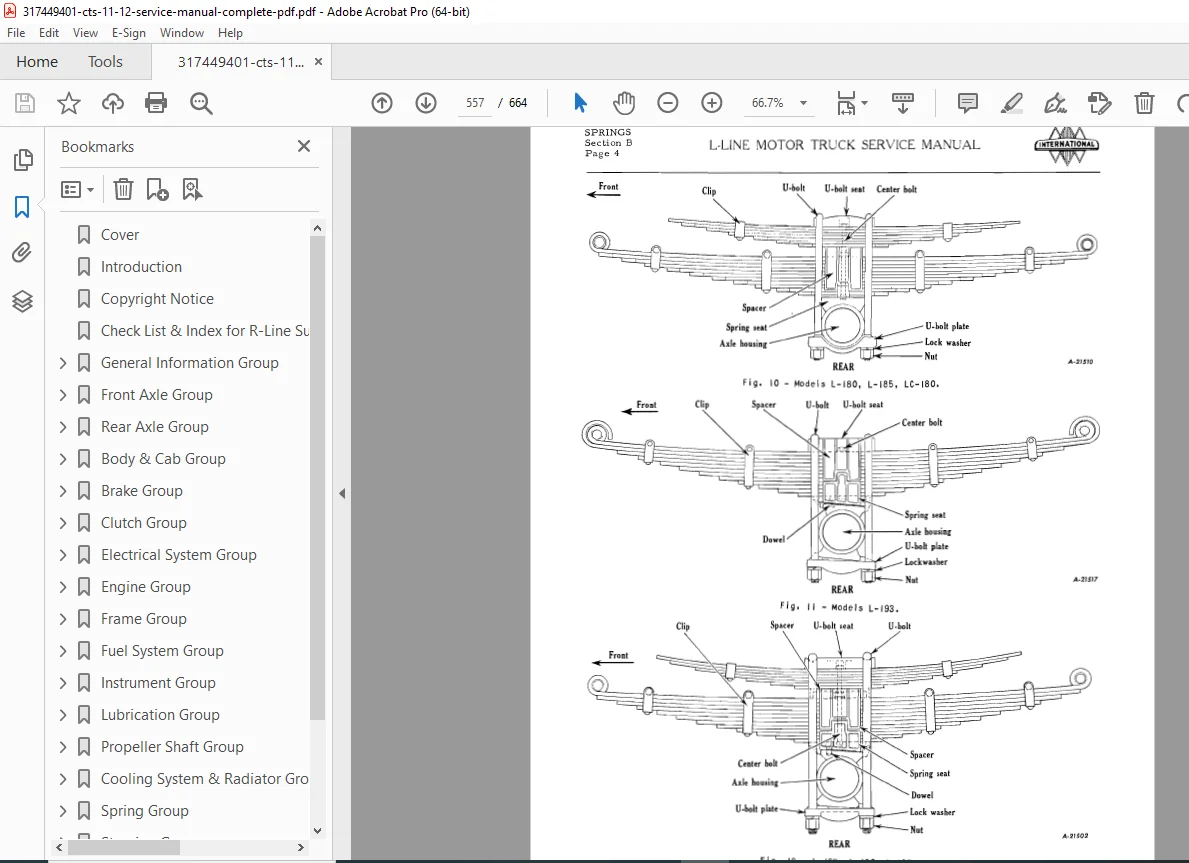Collapse navigation pane with divider arrow

tap(342, 493)
